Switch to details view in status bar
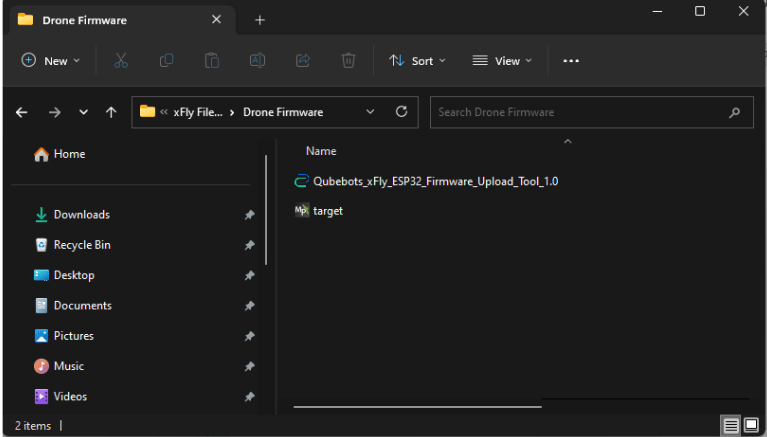The image size is (767, 437). pos(732,426)
